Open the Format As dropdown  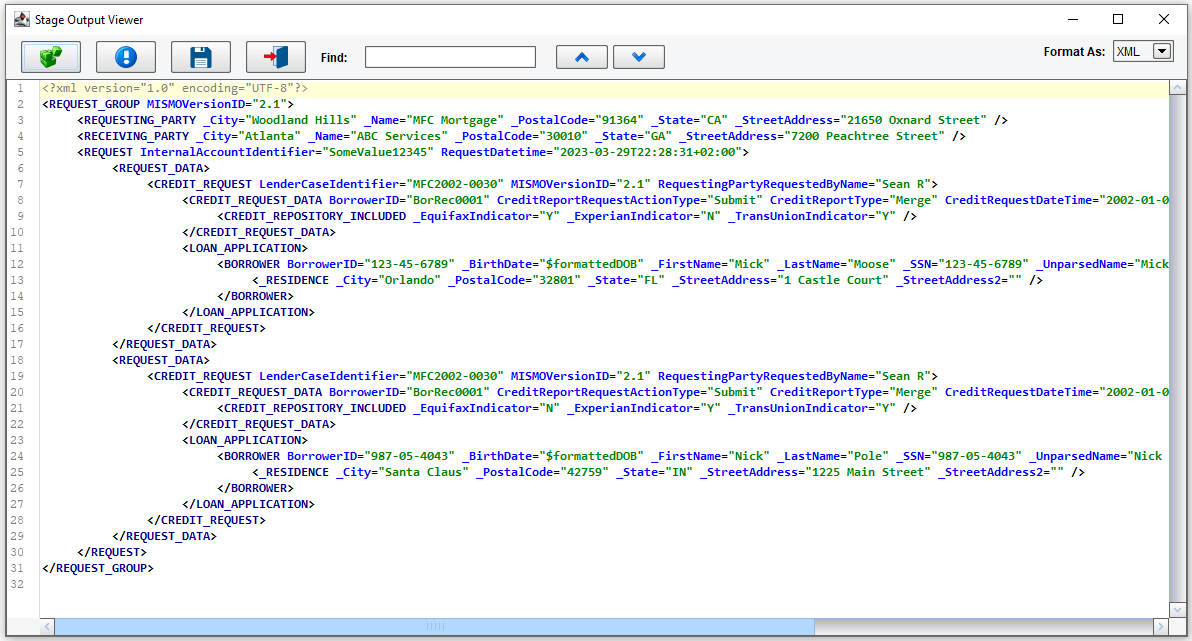pos(1162,51)
